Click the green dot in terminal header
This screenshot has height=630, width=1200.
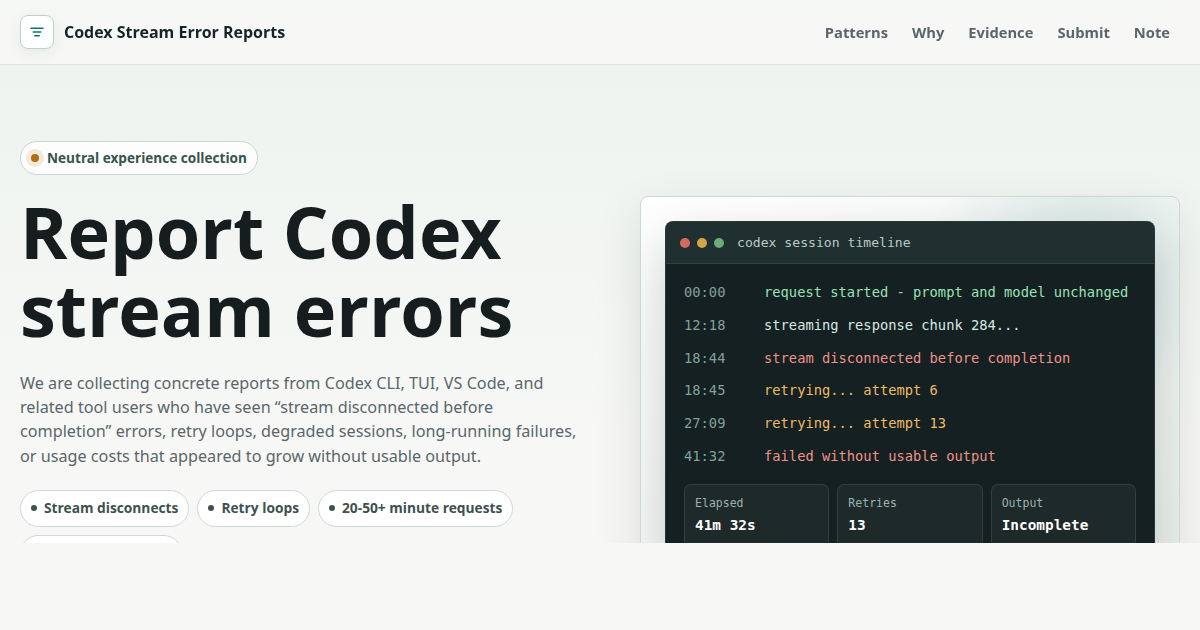719,243
